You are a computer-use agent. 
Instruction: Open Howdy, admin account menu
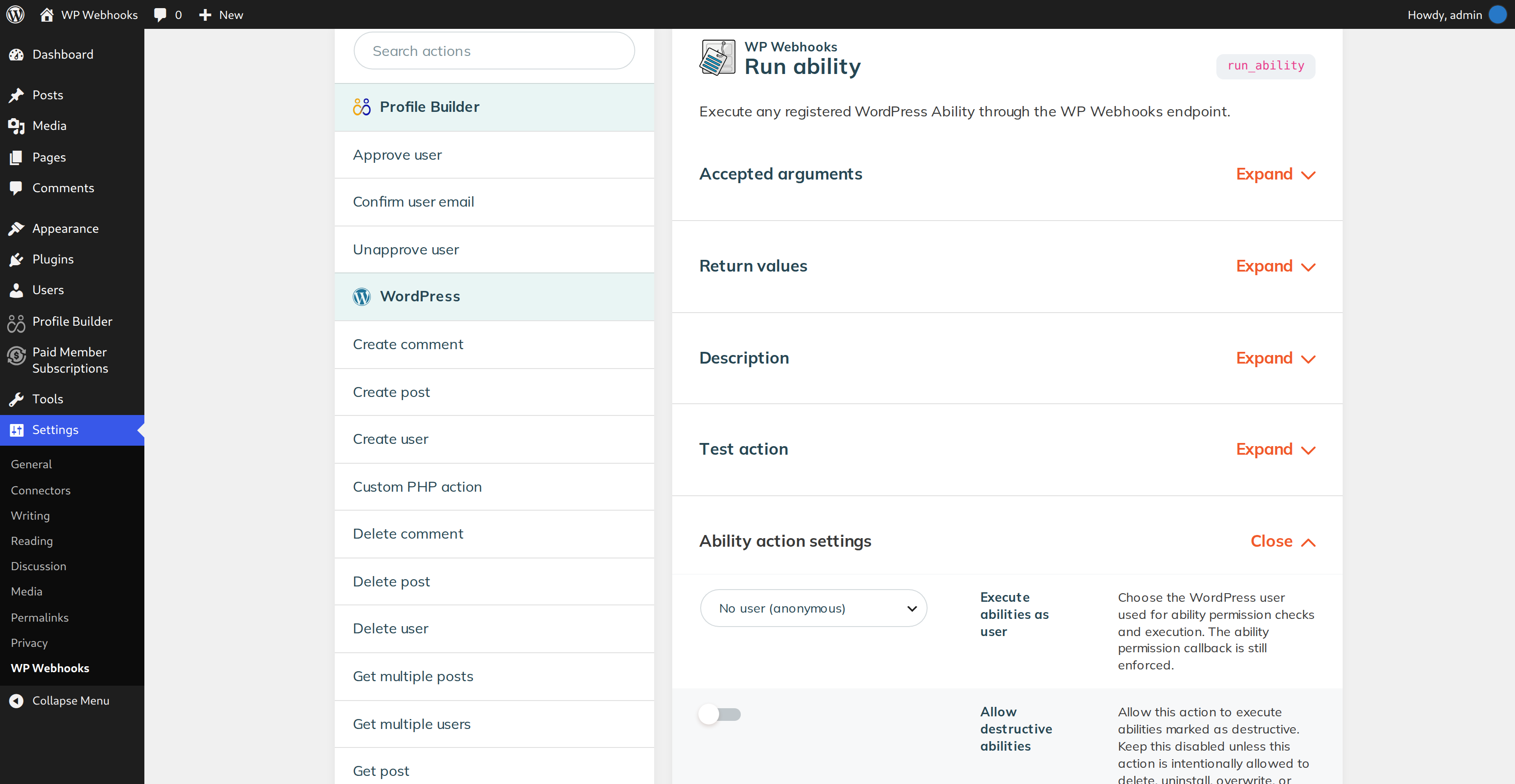tap(1456, 15)
